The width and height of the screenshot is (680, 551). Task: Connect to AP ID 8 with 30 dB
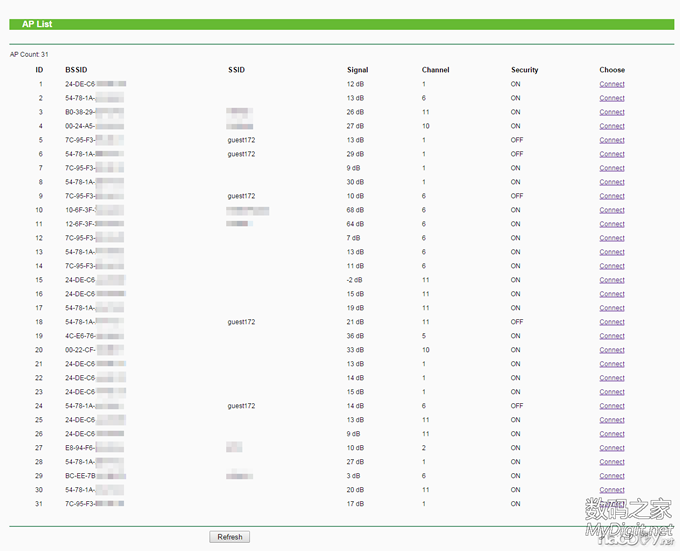pyautogui.click(x=612, y=182)
